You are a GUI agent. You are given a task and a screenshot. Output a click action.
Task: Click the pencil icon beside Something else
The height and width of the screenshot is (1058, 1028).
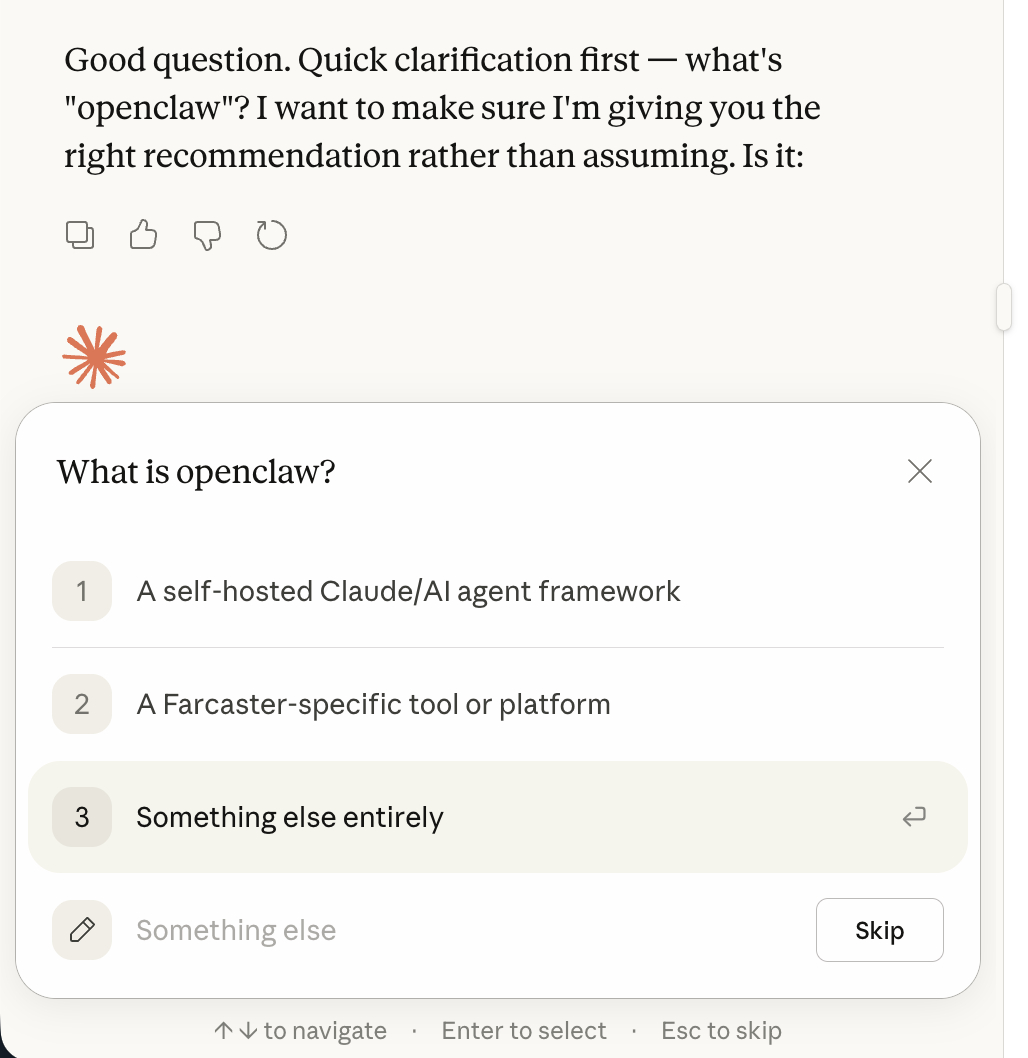(82, 931)
